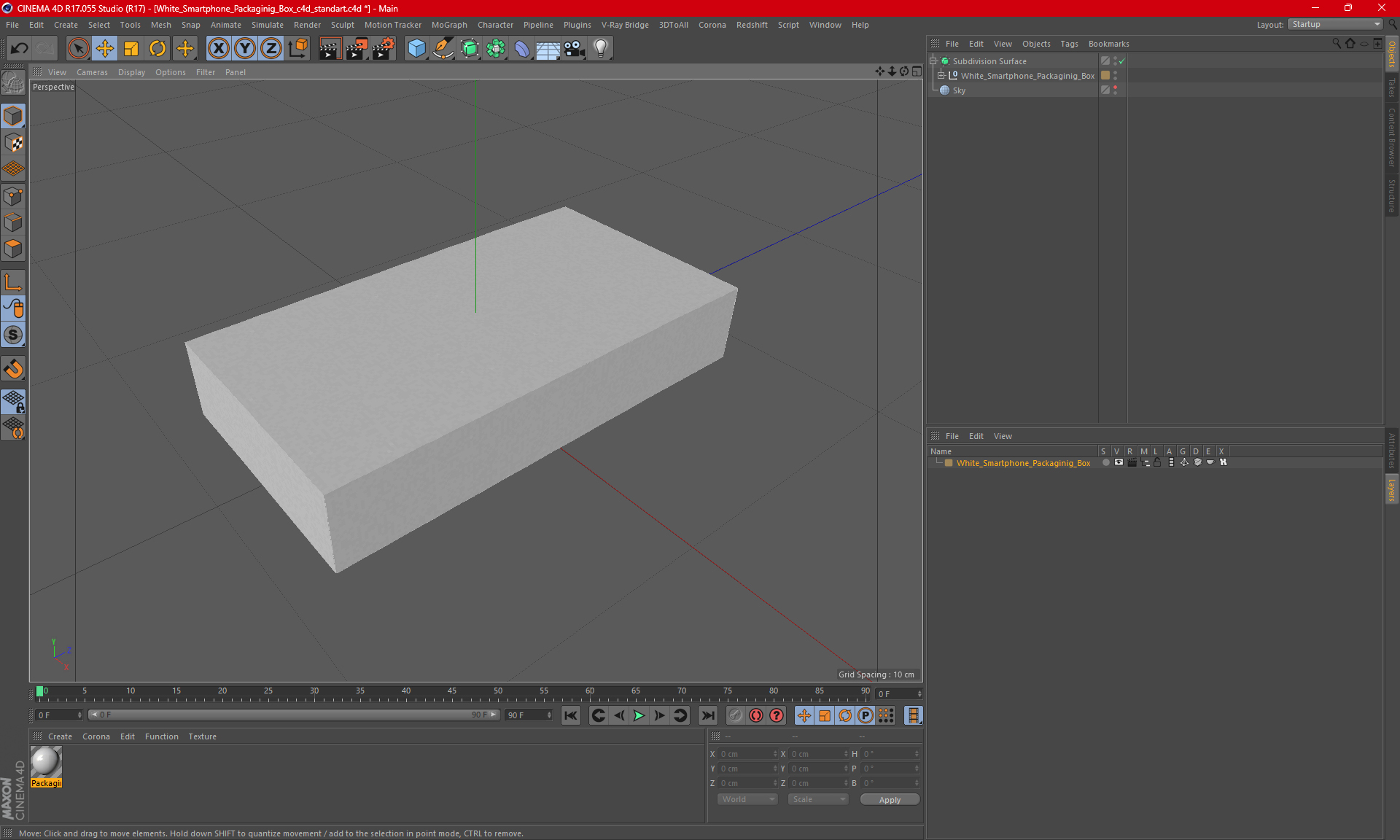Expand White_Smartphone_Packaginig_Box hierarchy
The image size is (1400, 840).
[941, 75]
